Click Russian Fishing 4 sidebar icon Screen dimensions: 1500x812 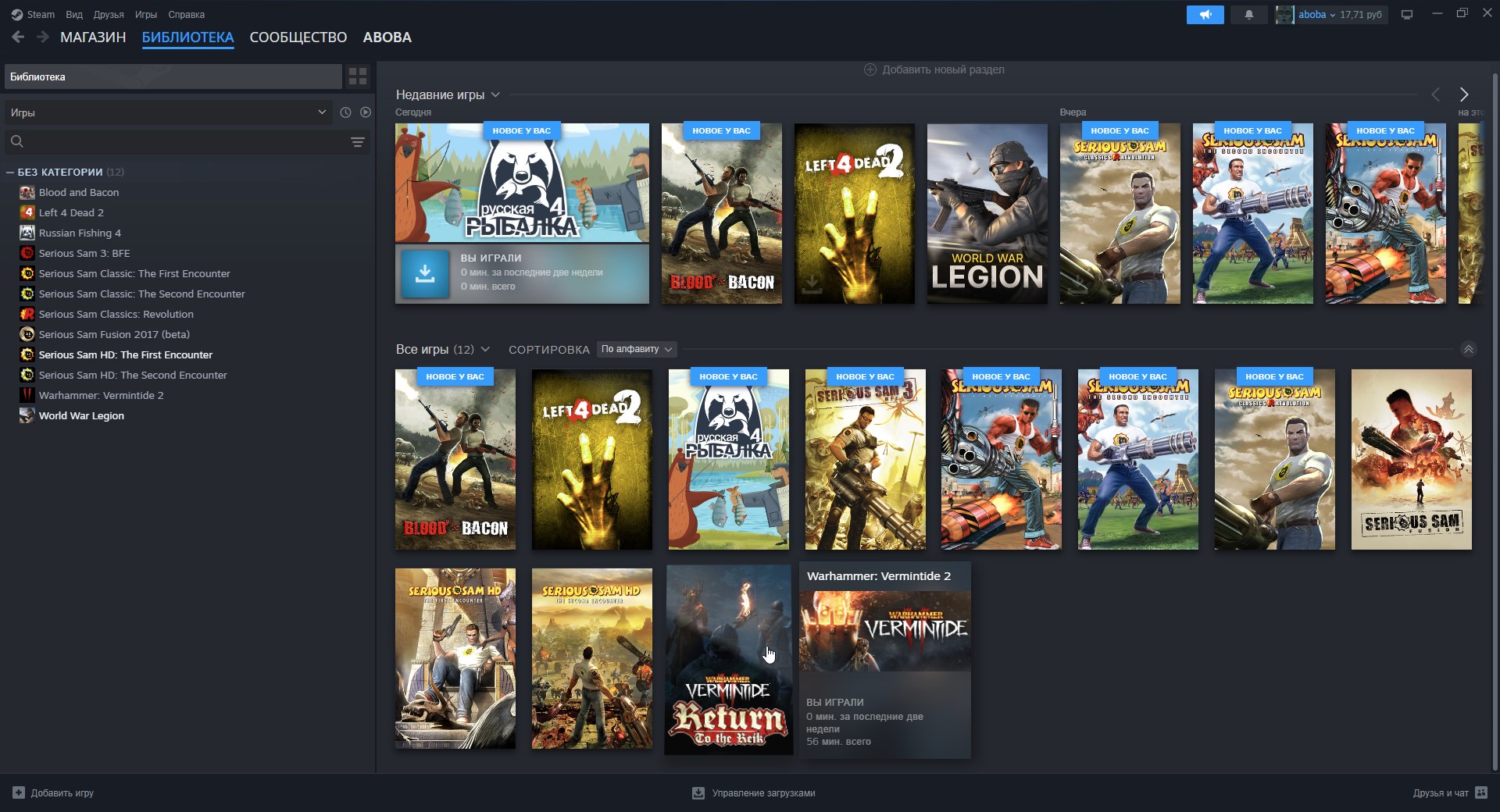(x=27, y=233)
